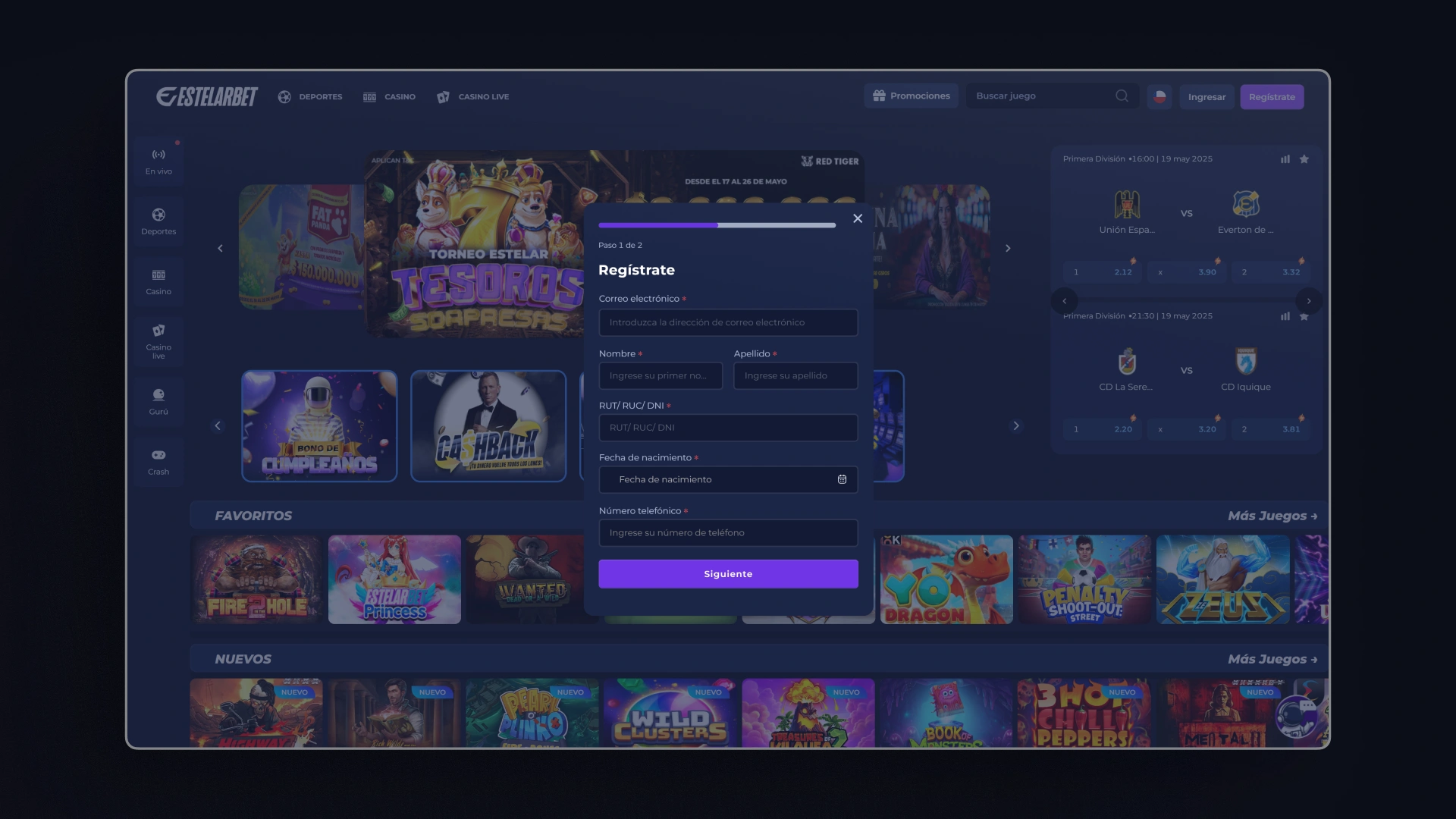Screen dimensions: 1456x819
Task: Open Casino live in the sidebar
Action: 158,341
